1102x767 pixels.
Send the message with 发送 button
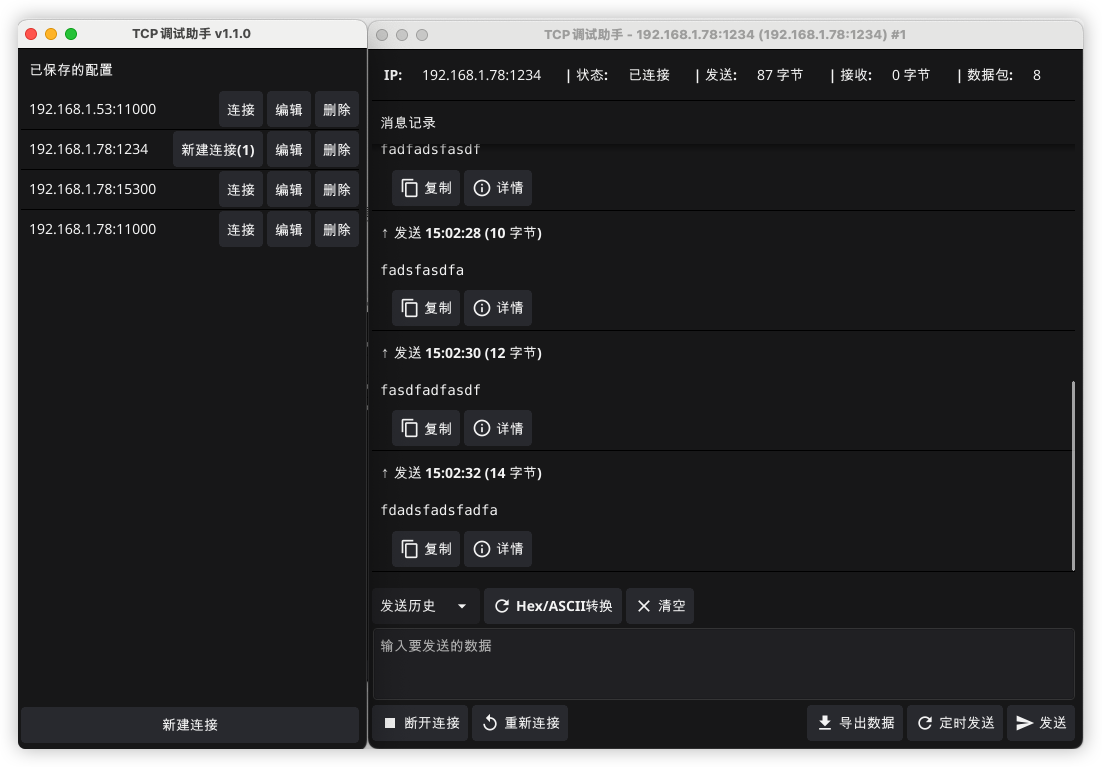coord(1041,723)
